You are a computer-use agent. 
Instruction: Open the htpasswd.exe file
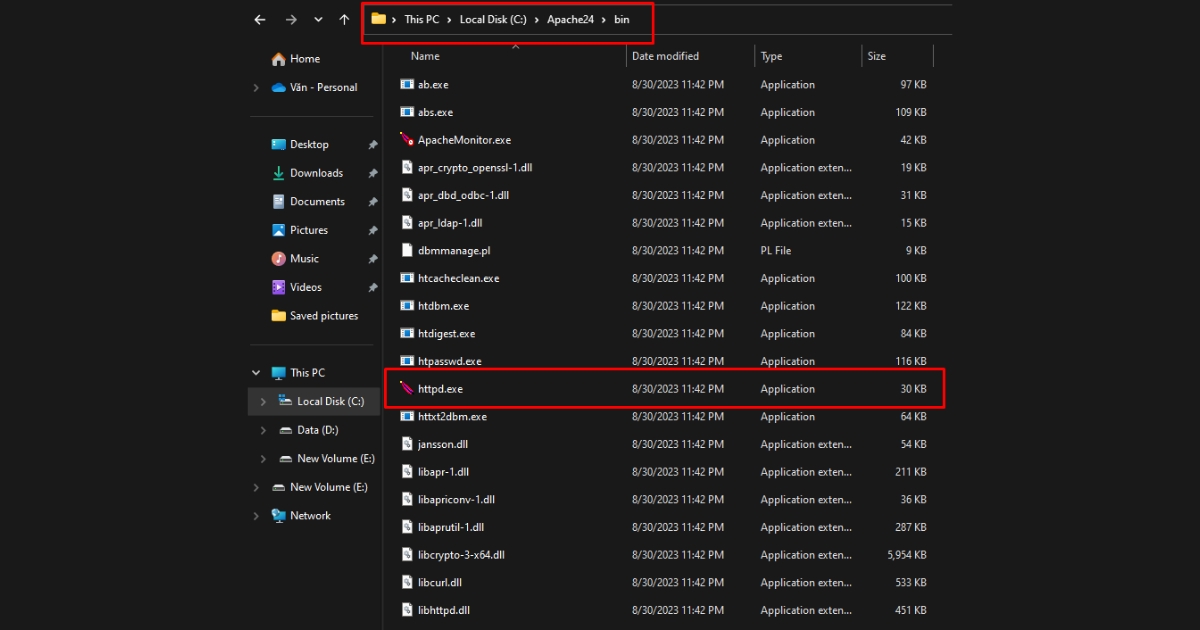445,360
